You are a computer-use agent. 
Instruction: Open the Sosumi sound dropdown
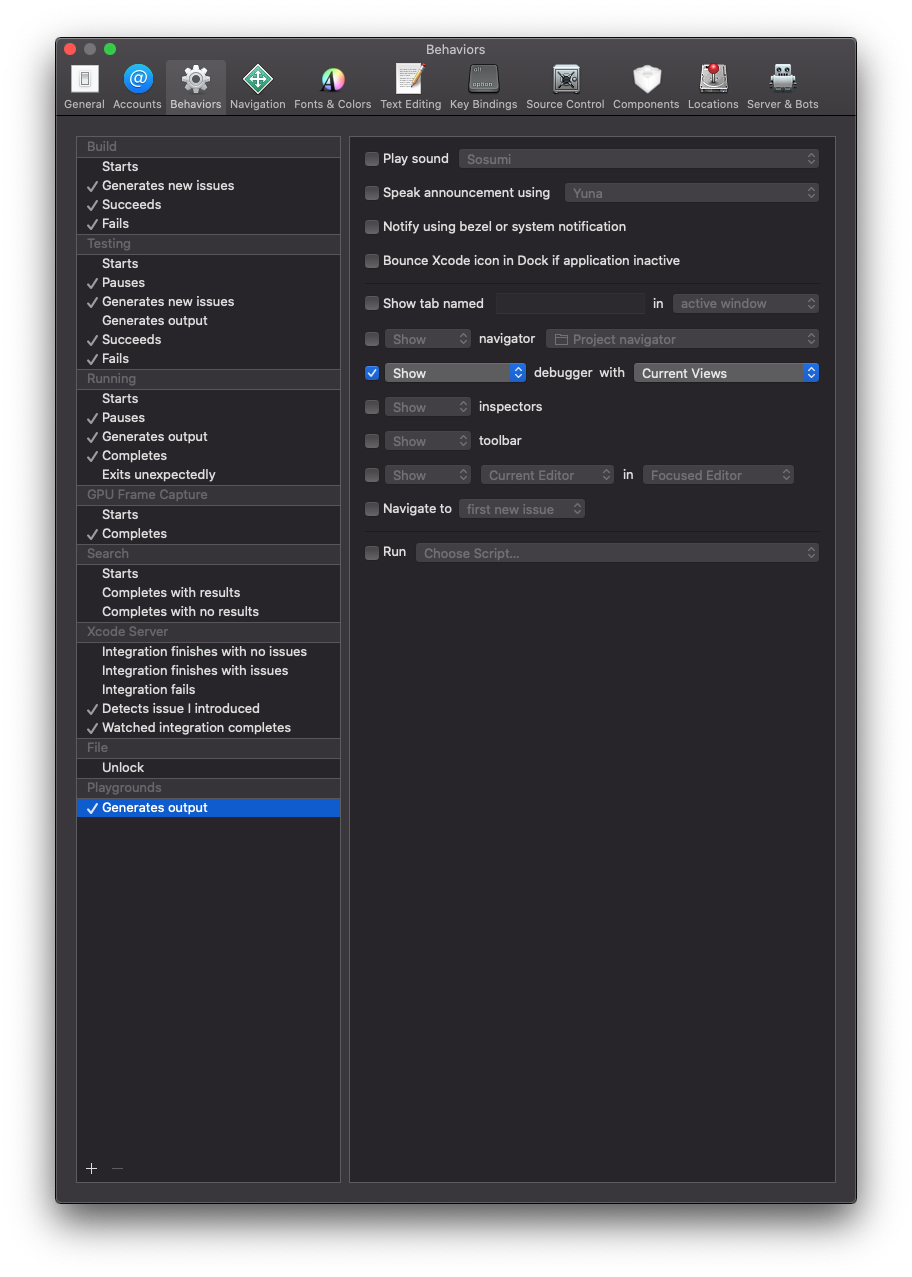click(639, 159)
